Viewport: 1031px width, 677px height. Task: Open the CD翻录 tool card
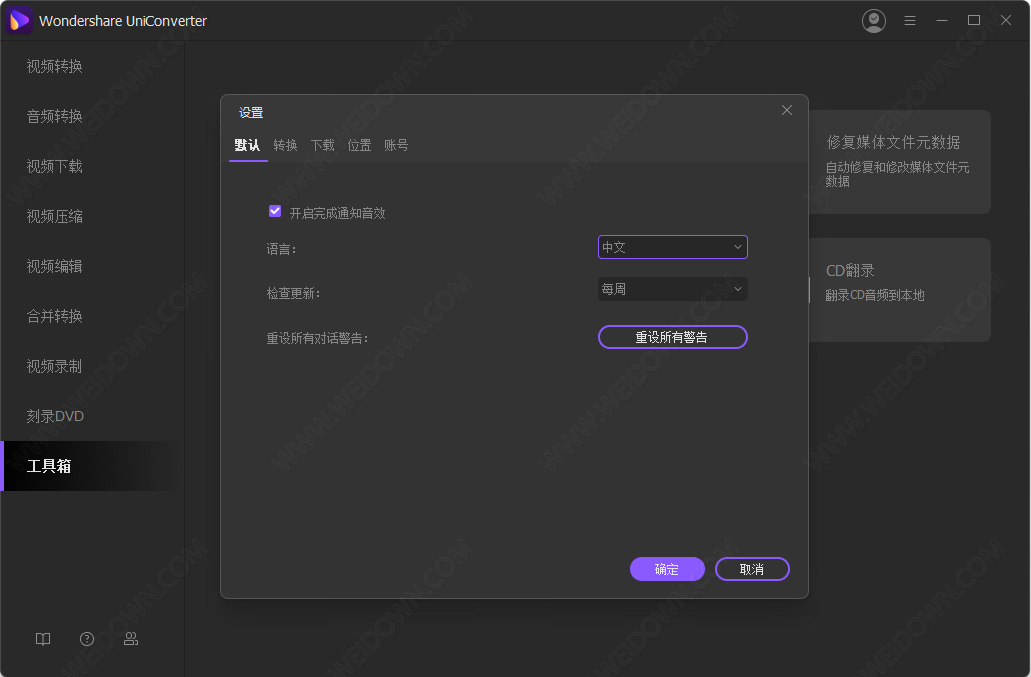[x=900, y=289]
